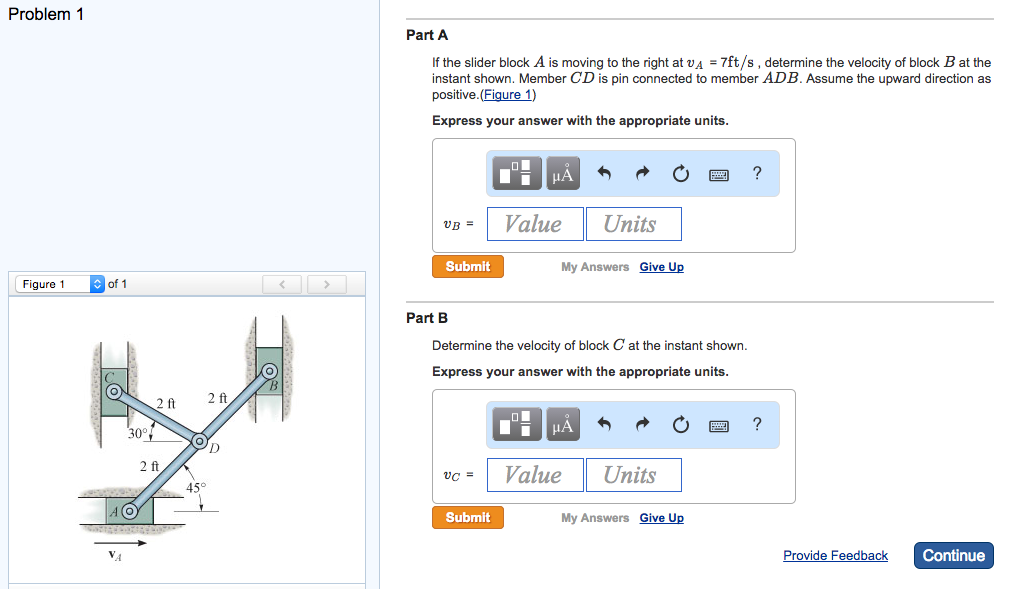The width and height of the screenshot is (1019, 589).
Task: Reset Part A answer with the circular arrow icon
Action: (x=680, y=173)
